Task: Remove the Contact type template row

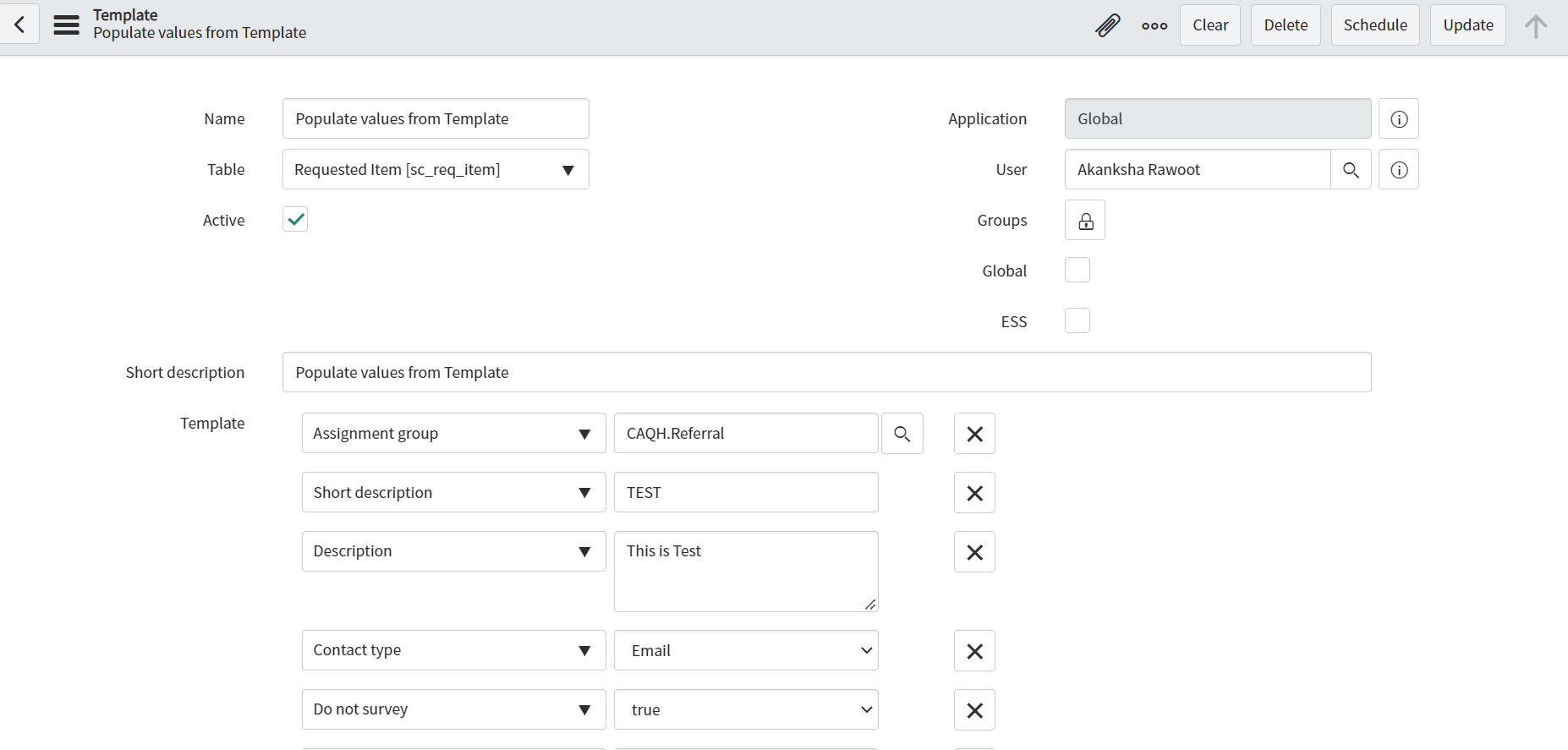Action: [974, 651]
